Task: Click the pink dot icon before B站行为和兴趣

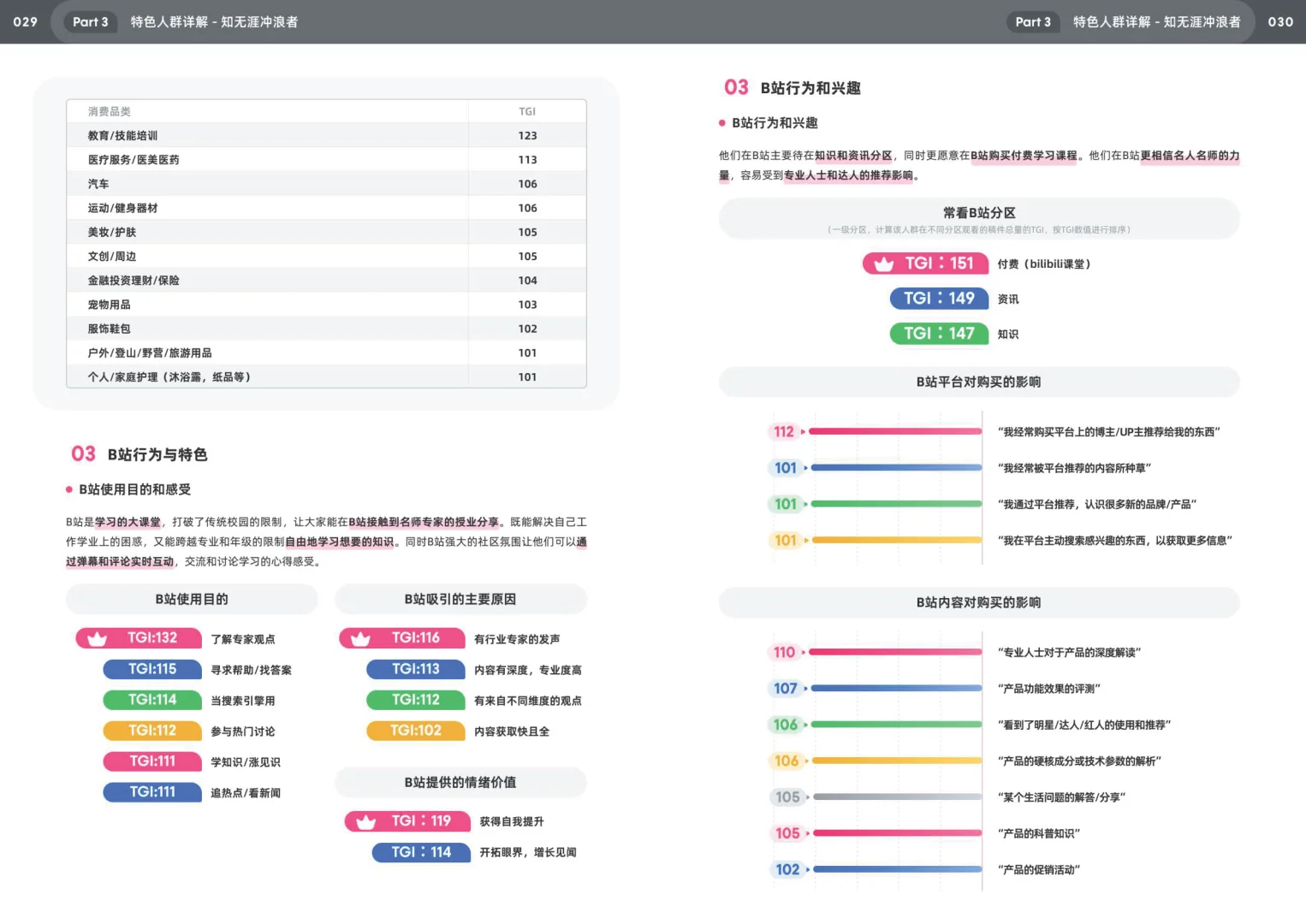Action: [721, 122]
